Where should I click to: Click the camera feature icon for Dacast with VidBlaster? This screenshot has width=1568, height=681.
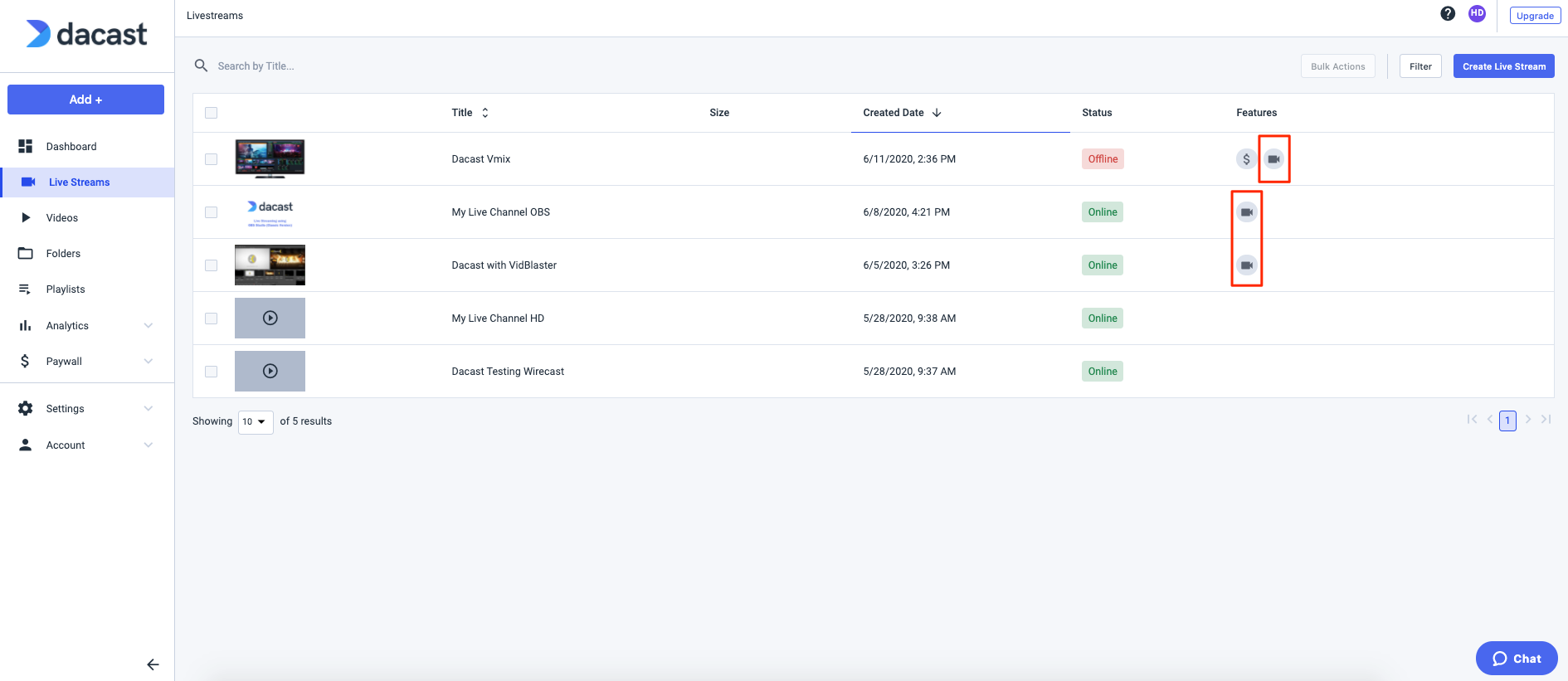pos(1246,265)
